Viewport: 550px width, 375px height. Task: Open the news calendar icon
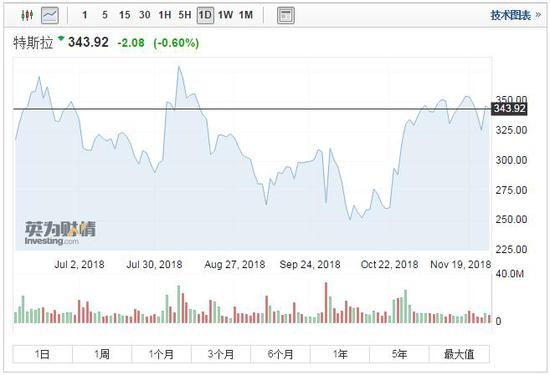[286, 15]
